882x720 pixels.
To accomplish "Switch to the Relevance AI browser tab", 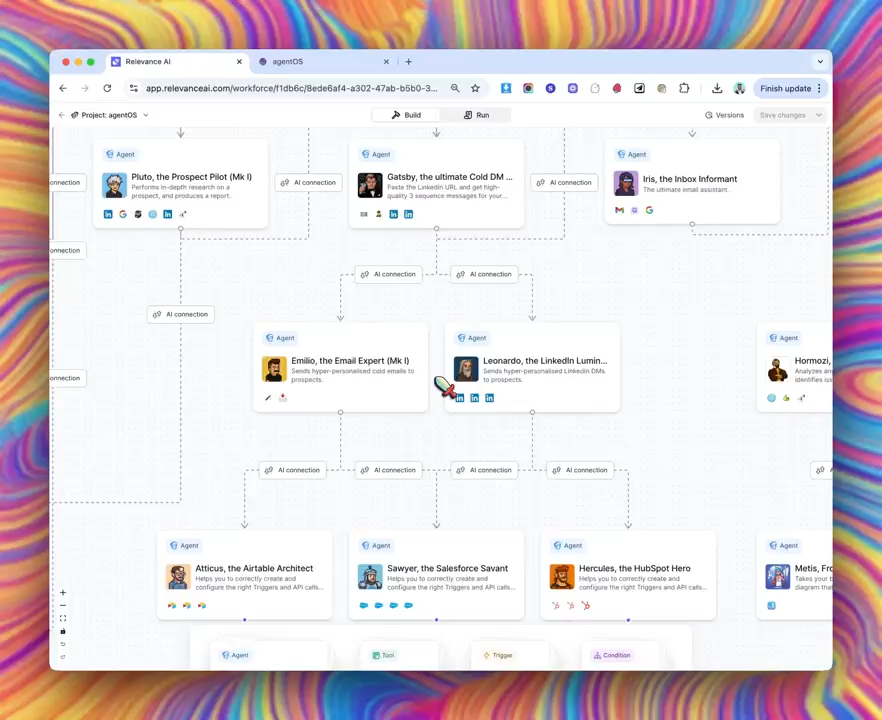I will (x=177, y=61).
